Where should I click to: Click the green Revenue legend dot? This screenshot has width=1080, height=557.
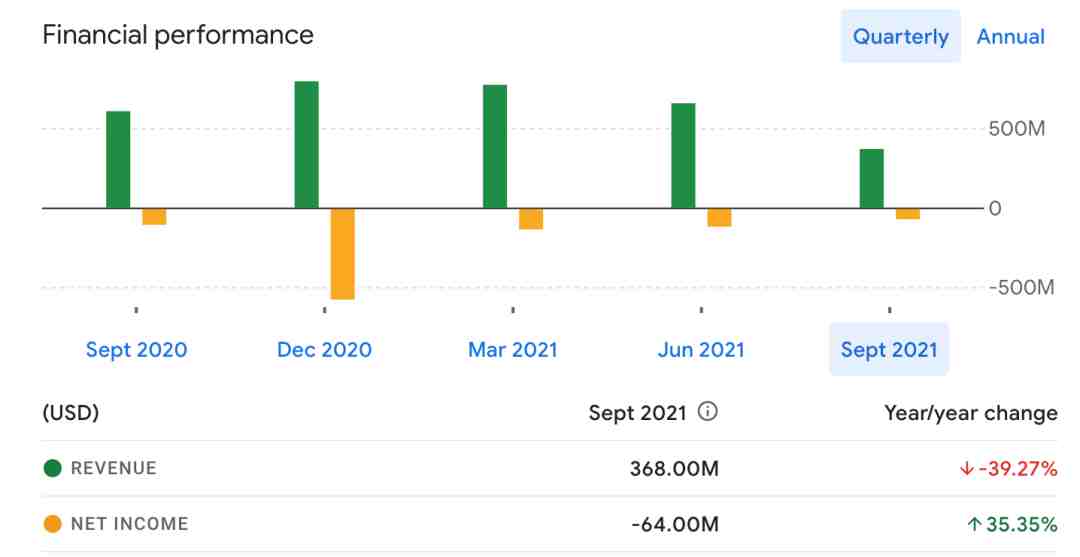[x=52, y=468]
